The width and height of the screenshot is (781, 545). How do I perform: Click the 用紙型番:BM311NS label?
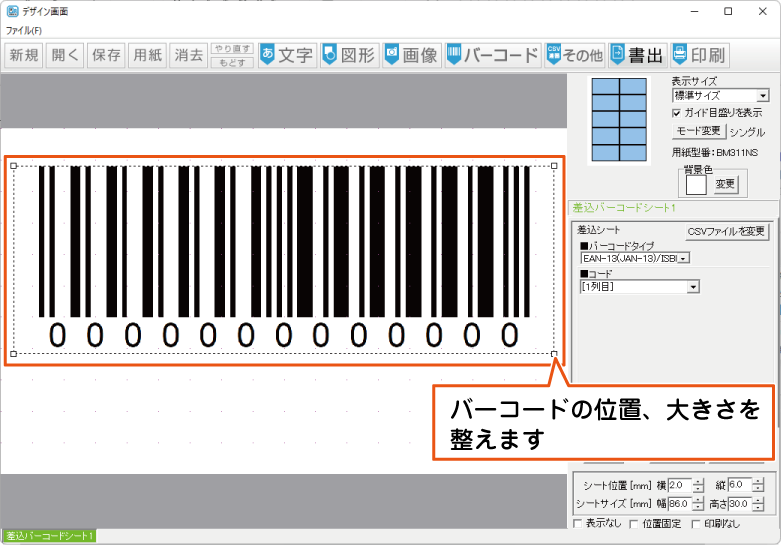click(x=715, y=152)
